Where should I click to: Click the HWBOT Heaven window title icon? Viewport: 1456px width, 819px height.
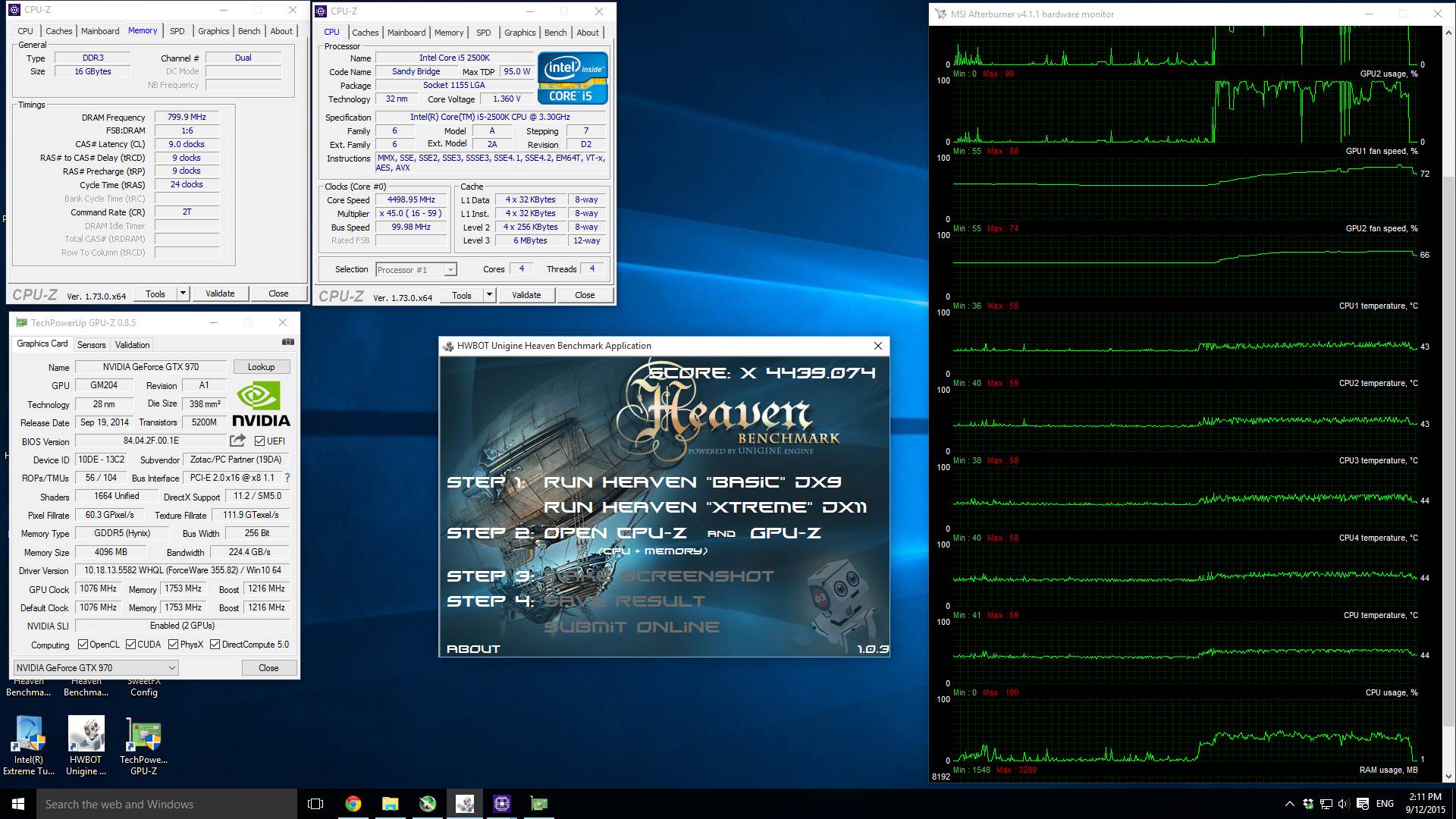(448, 346)
